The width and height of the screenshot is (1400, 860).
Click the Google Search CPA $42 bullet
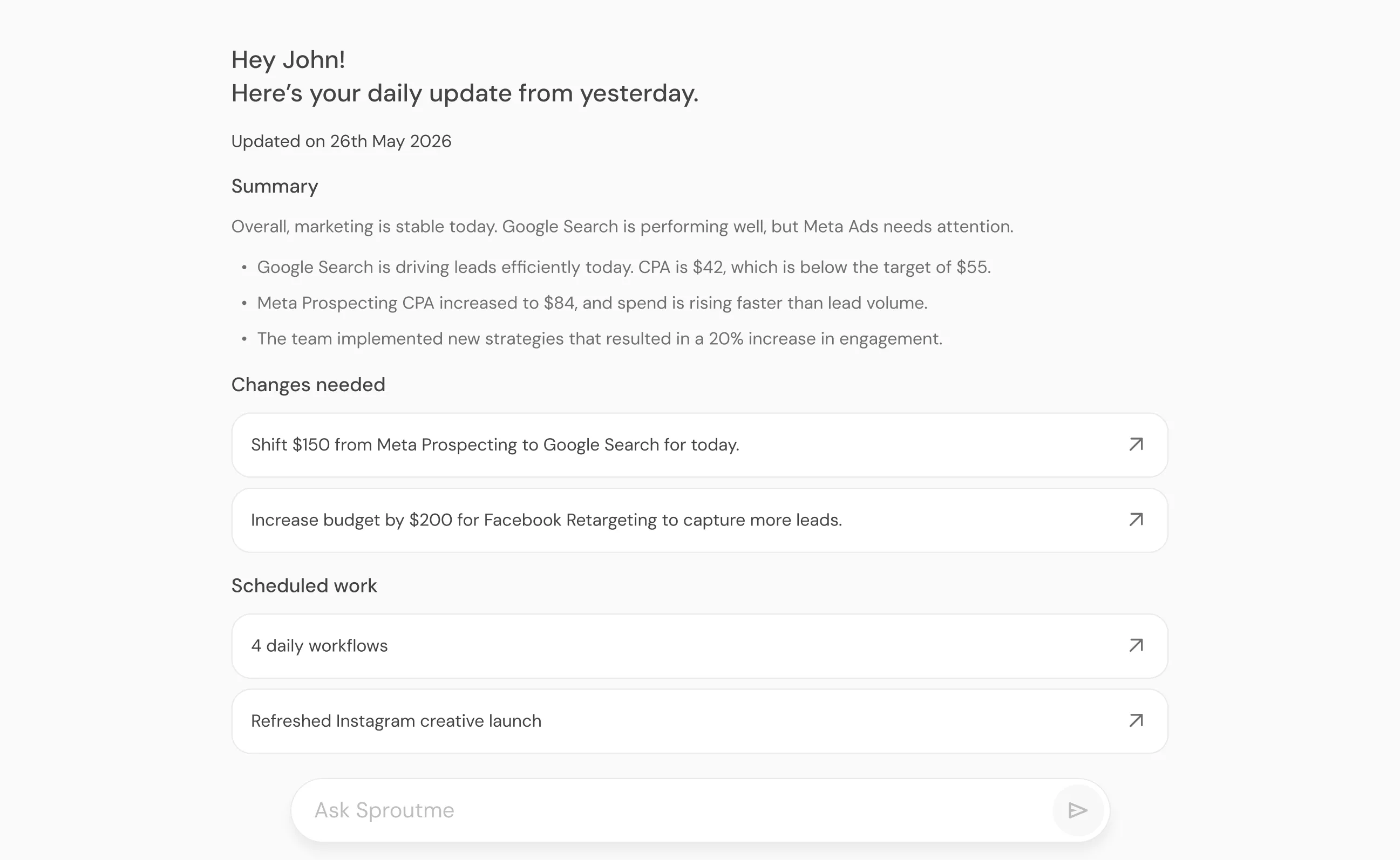click(x=623, y=267)
